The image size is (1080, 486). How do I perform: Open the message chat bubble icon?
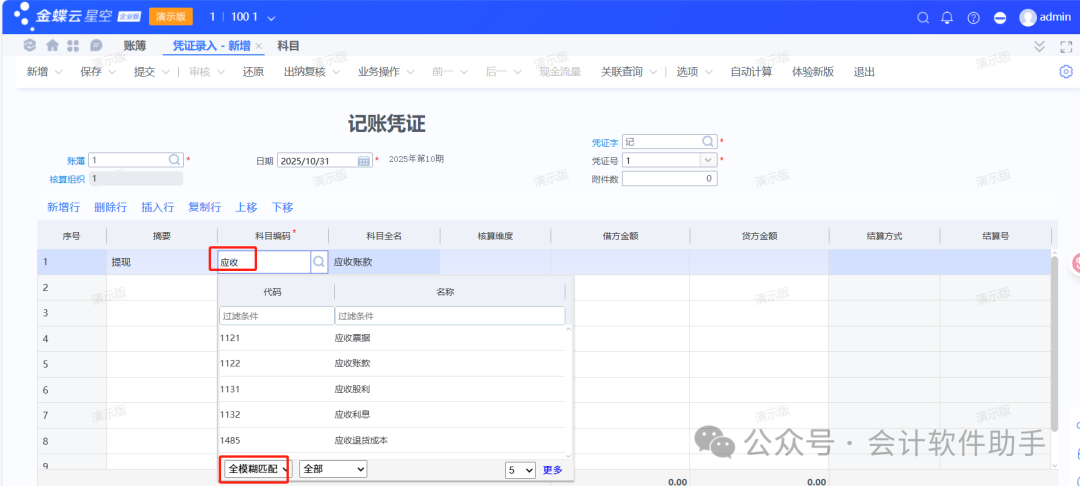click(x=96, y=46)
